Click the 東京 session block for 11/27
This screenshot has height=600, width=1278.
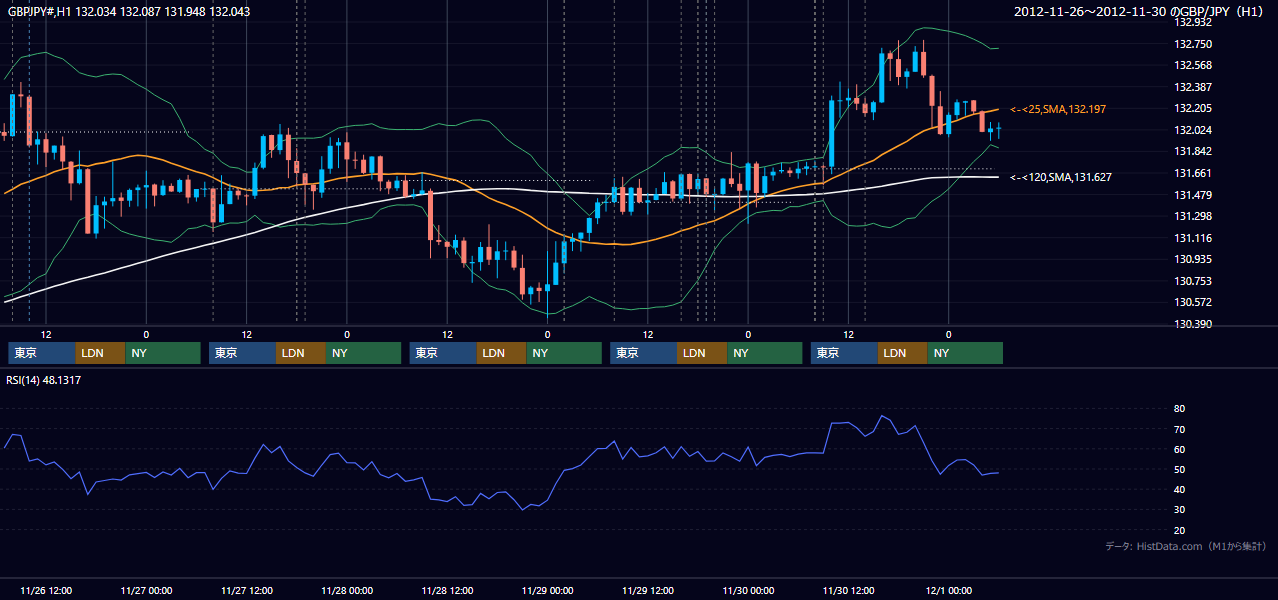(243, 353)
